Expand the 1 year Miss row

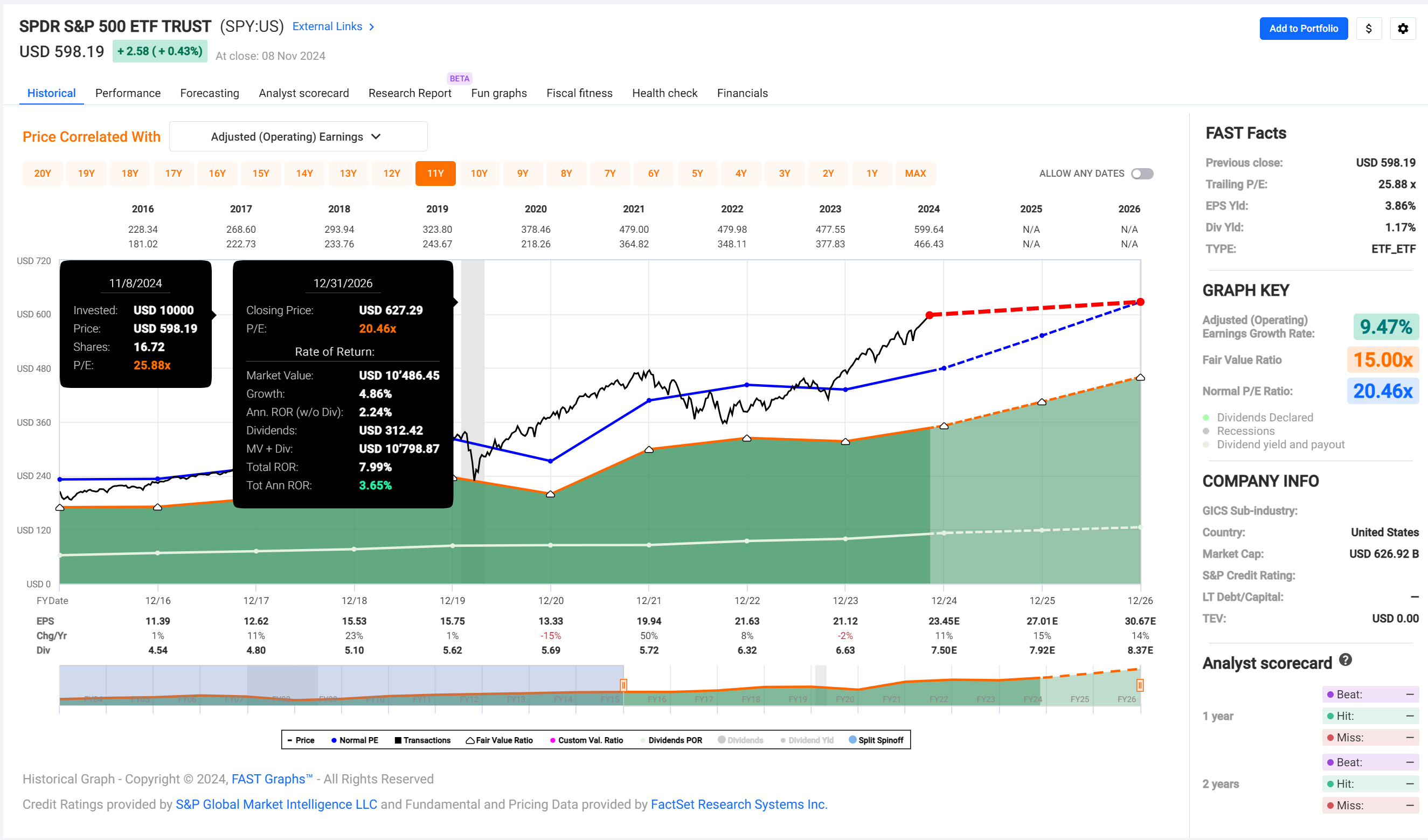click(x=1370, y=737)
